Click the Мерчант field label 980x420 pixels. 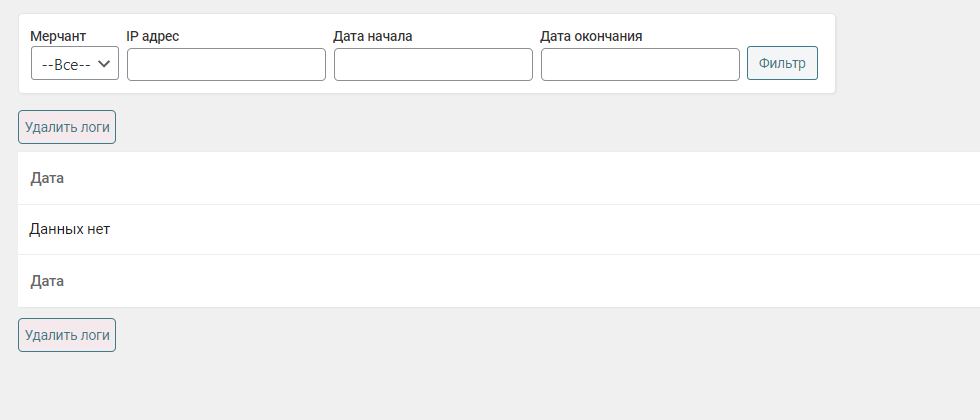[x=58, y=36]
